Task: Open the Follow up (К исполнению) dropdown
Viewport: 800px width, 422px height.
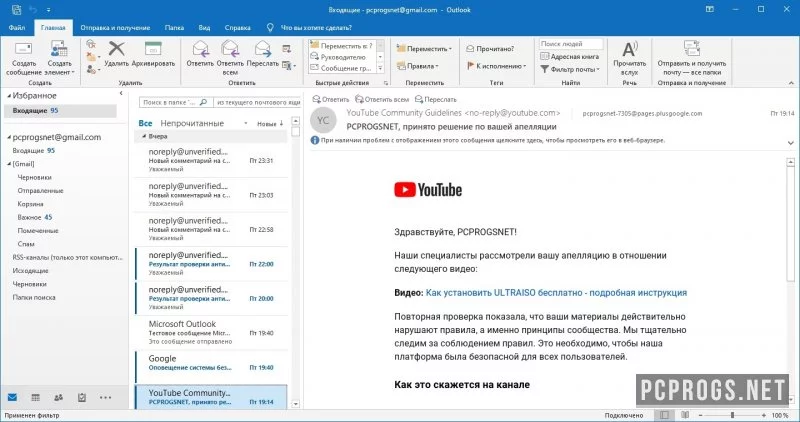Action: 496,66
